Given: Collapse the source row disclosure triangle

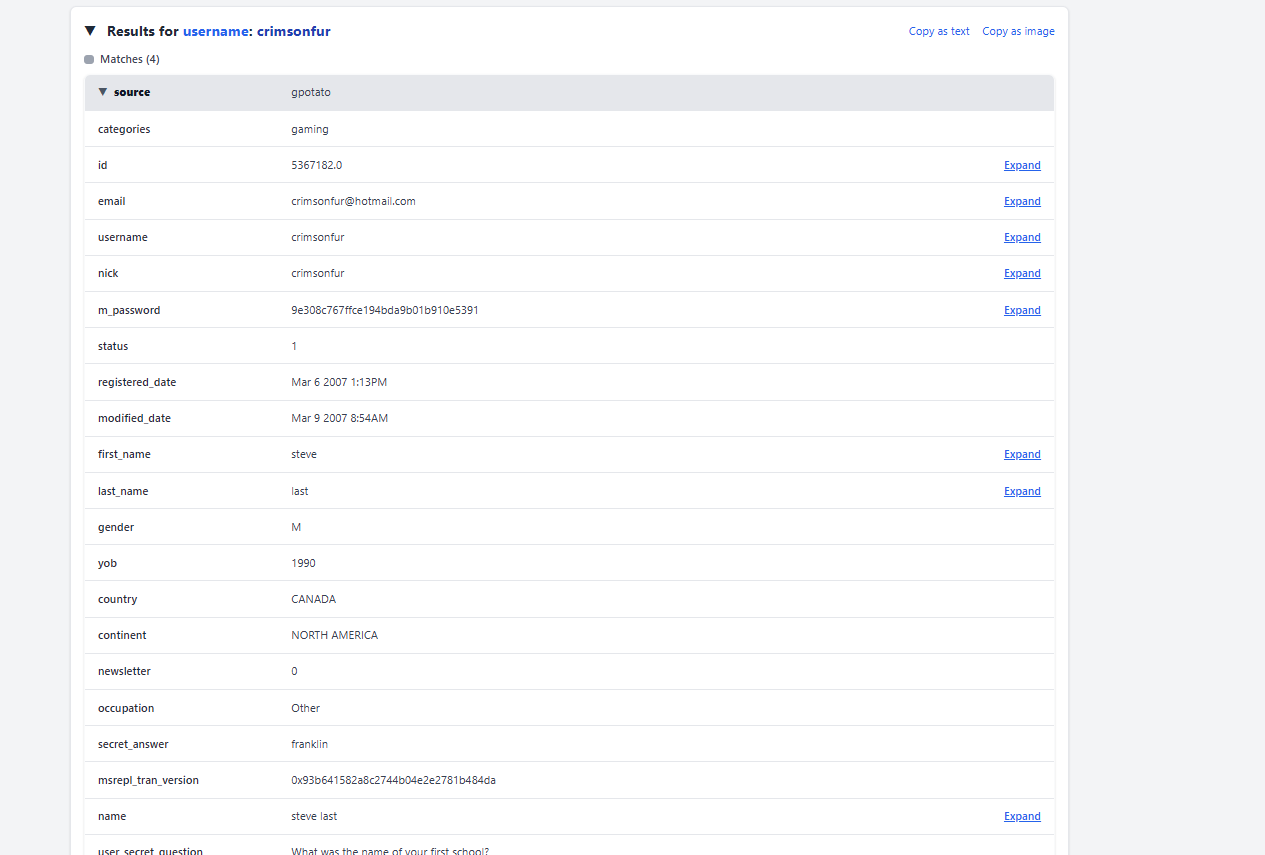Looking at the screenshot, I should click(102, 92).
